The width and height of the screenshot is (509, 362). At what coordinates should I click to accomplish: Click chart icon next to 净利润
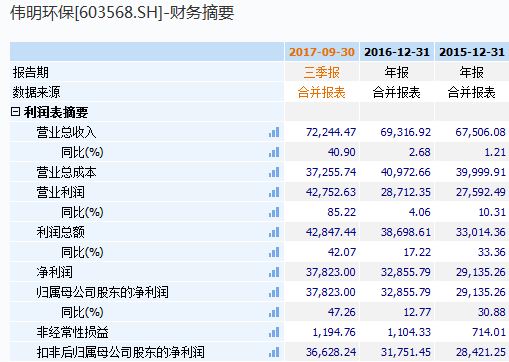click(x=274, y=272)
